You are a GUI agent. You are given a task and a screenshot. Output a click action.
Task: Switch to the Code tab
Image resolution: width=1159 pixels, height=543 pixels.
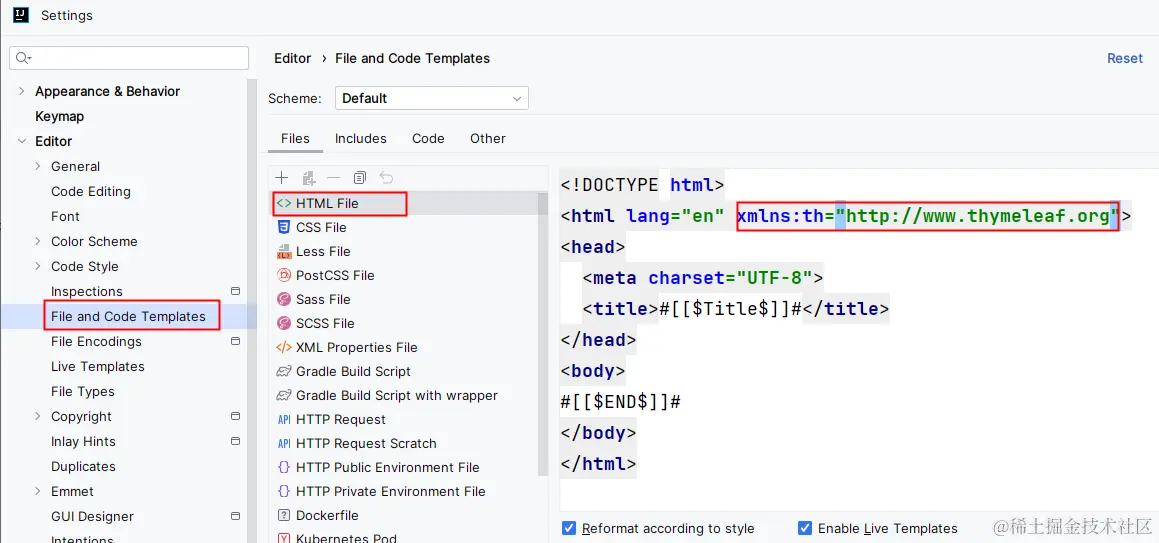click(428, 138)
